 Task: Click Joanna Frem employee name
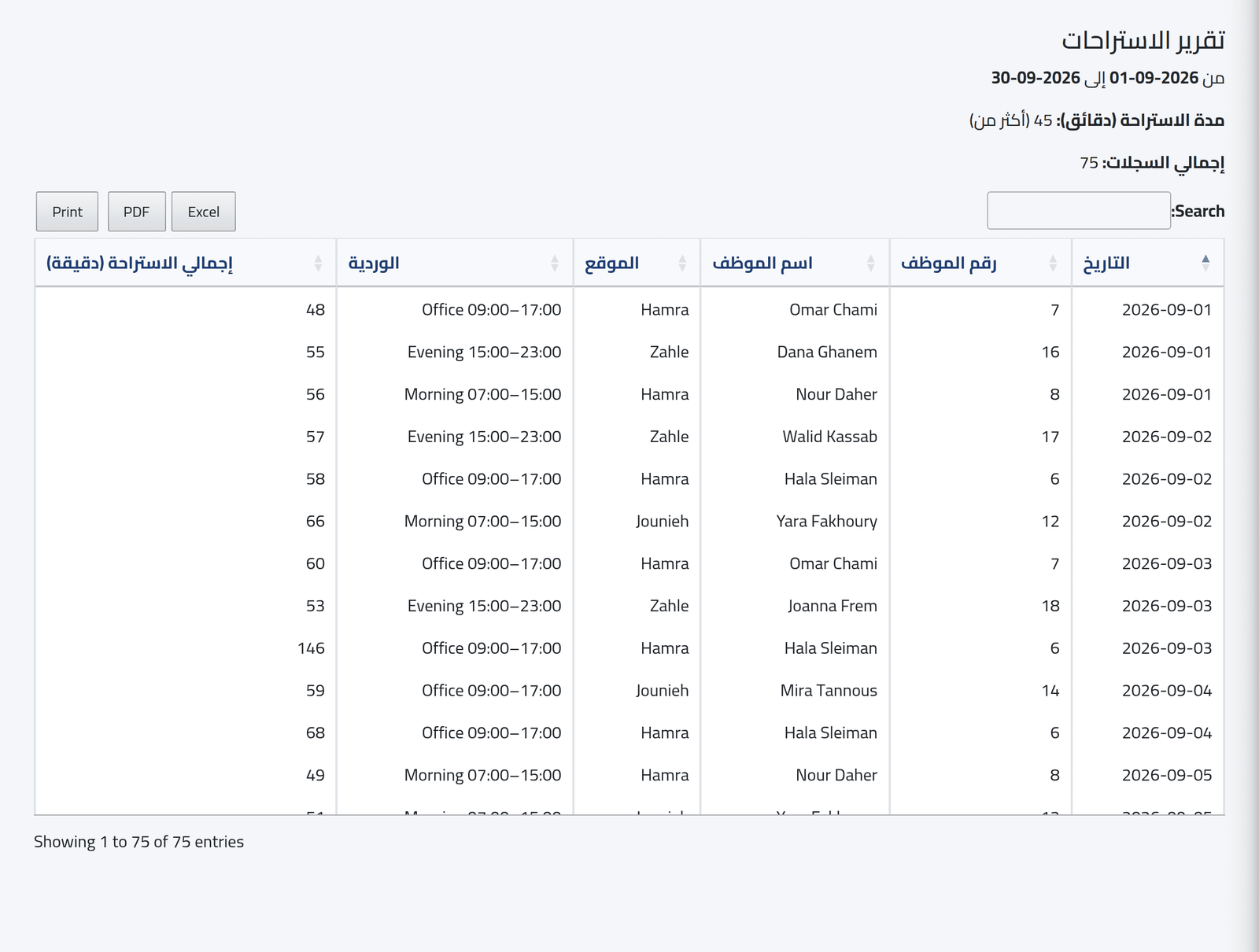tap(833, 606)
